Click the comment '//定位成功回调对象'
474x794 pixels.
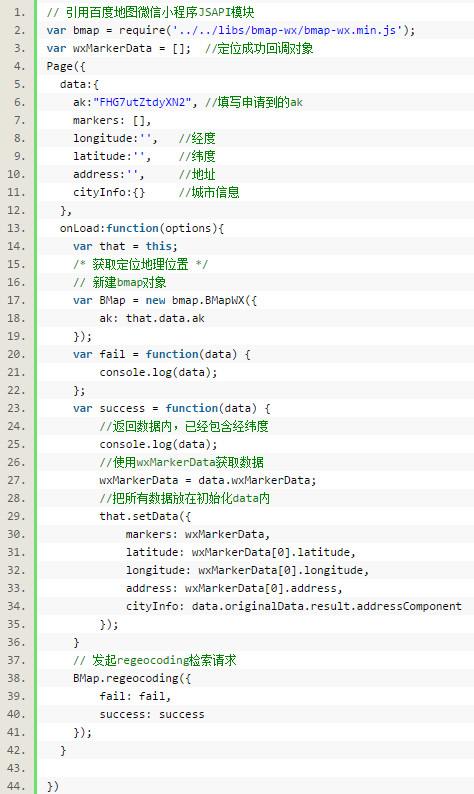259,49
